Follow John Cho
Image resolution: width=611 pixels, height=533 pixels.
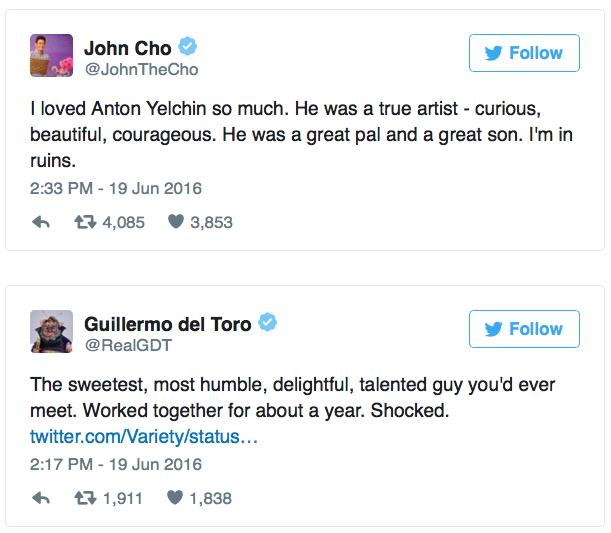pyautogui.click(x=524, y=53)
